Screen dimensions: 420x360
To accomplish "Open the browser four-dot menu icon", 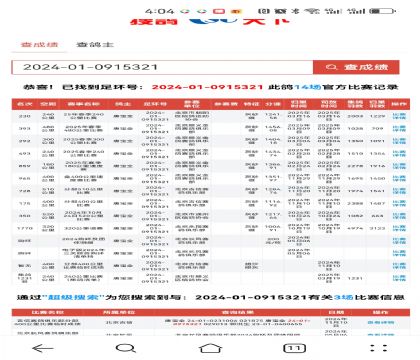I will click(379, 348).
